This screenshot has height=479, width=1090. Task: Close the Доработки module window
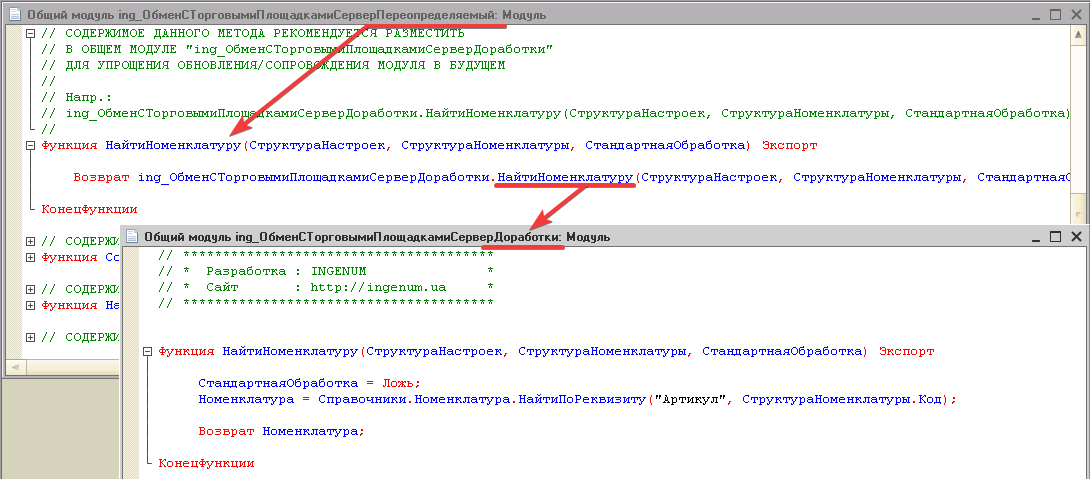1076,237
